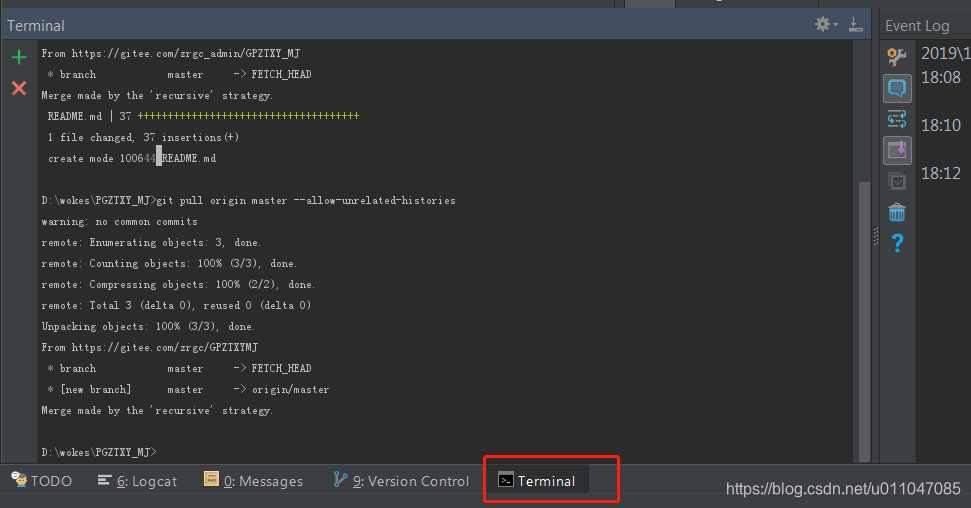The image size is (971, 508).
Task: Click the gitee.com/zrgc_admin/GPZTXY_MJ URL line
Action: coord(171,53)
